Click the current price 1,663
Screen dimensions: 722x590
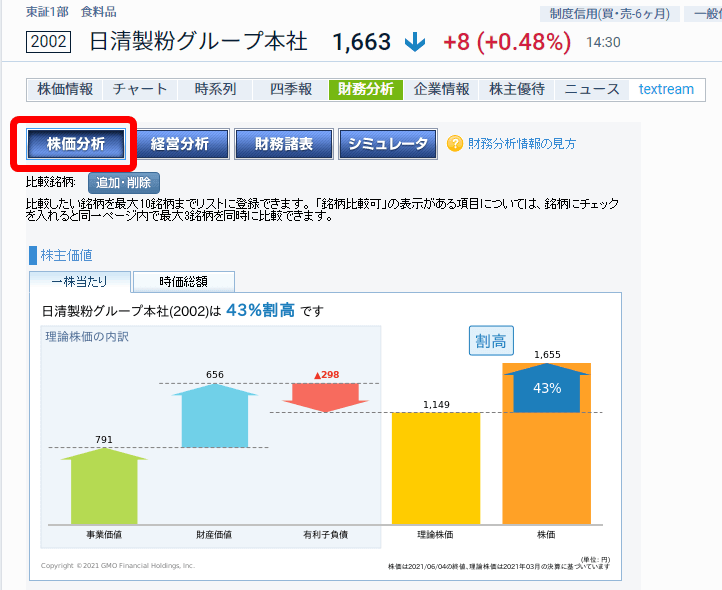pos(361,42)
